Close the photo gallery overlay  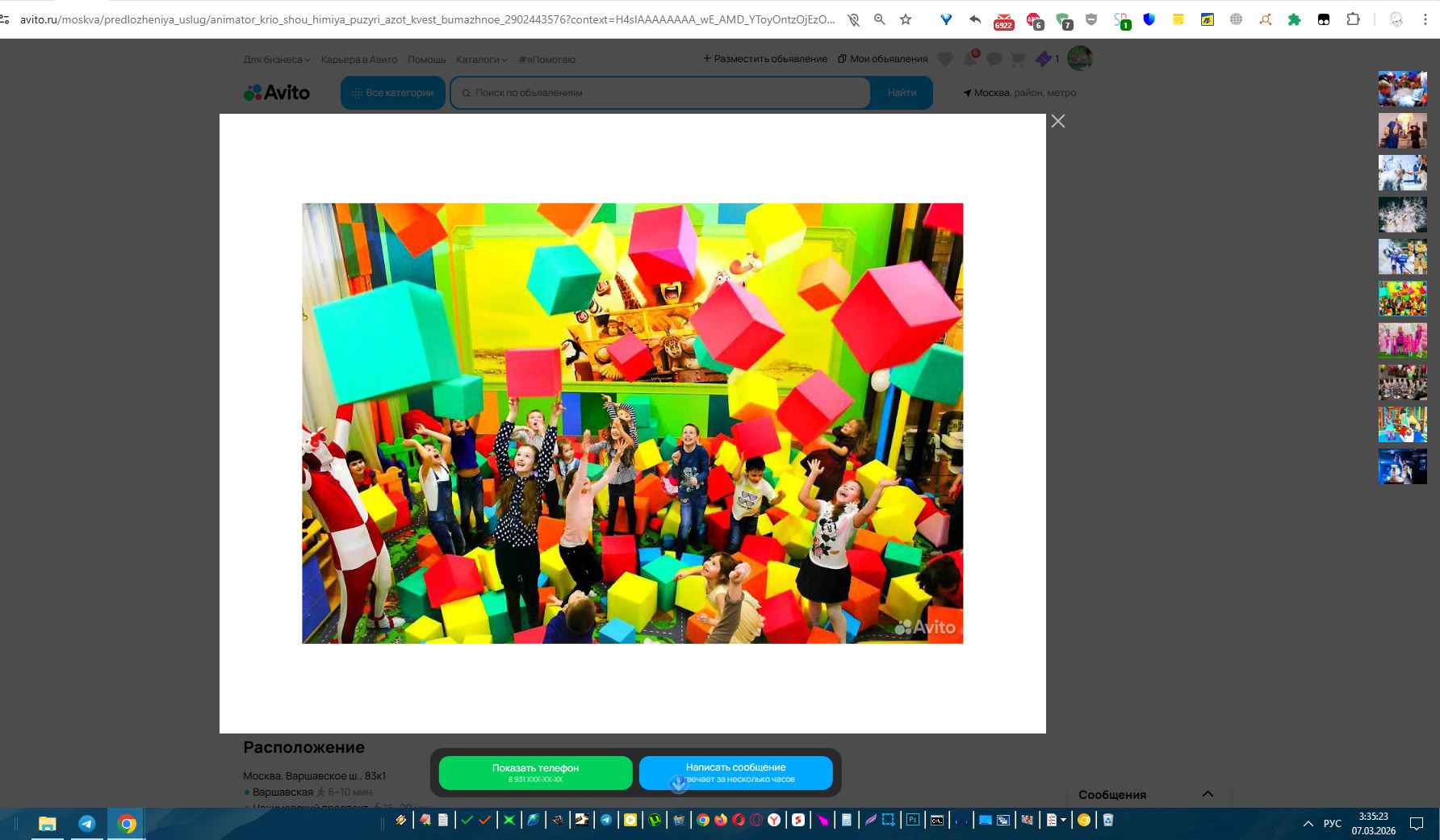tap(1057, 121)
